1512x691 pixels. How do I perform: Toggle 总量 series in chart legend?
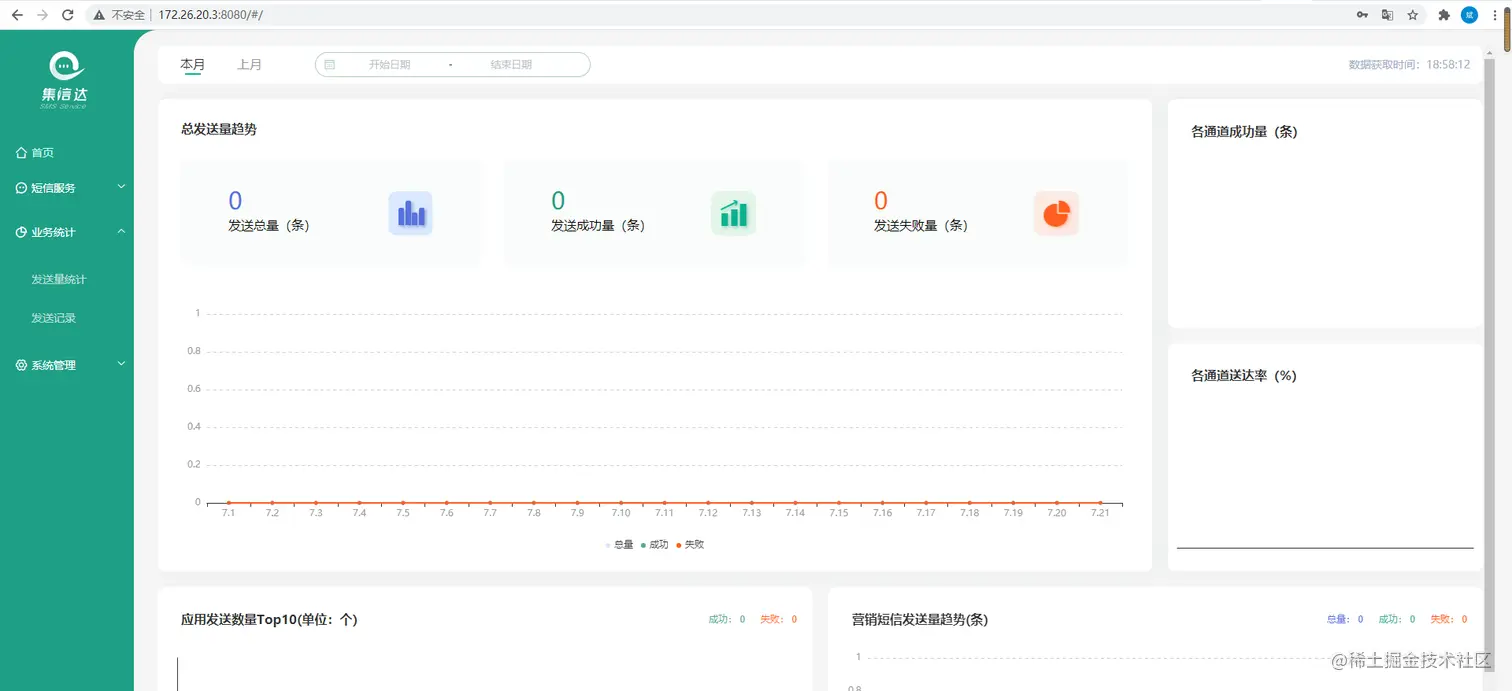coord(619,545)
